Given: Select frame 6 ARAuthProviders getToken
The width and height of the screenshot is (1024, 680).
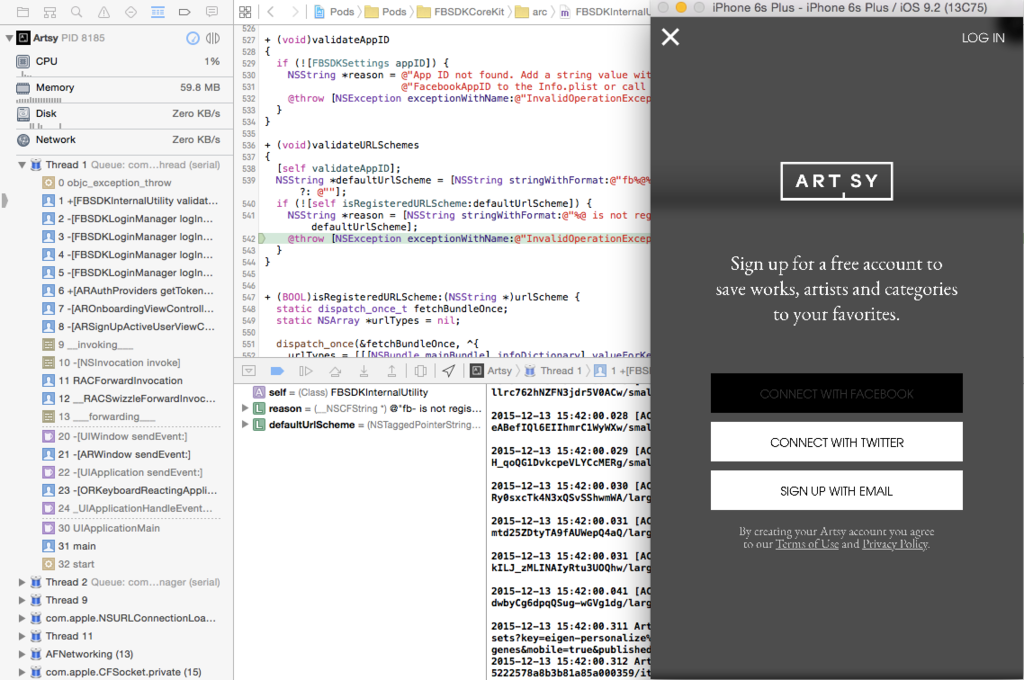Looking at the screenshot, I should [129, 291].
